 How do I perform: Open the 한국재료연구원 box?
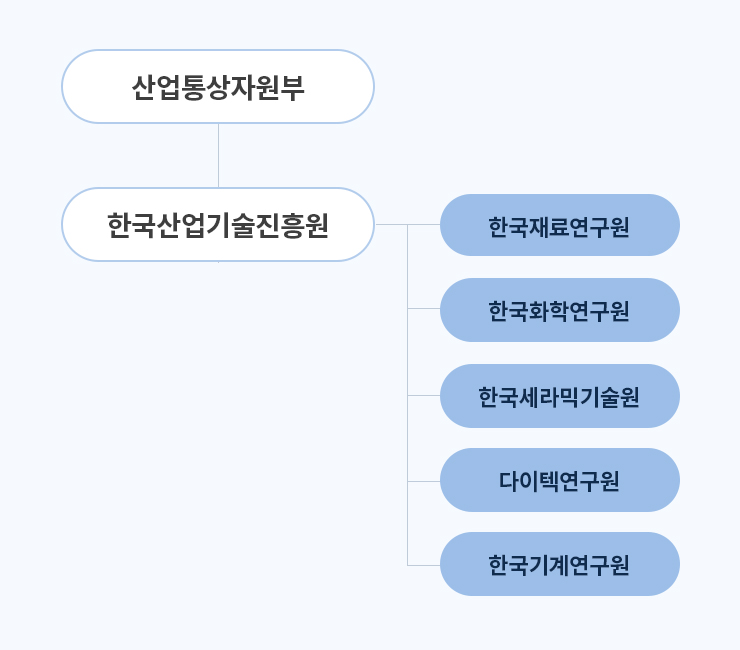[560, 225]
